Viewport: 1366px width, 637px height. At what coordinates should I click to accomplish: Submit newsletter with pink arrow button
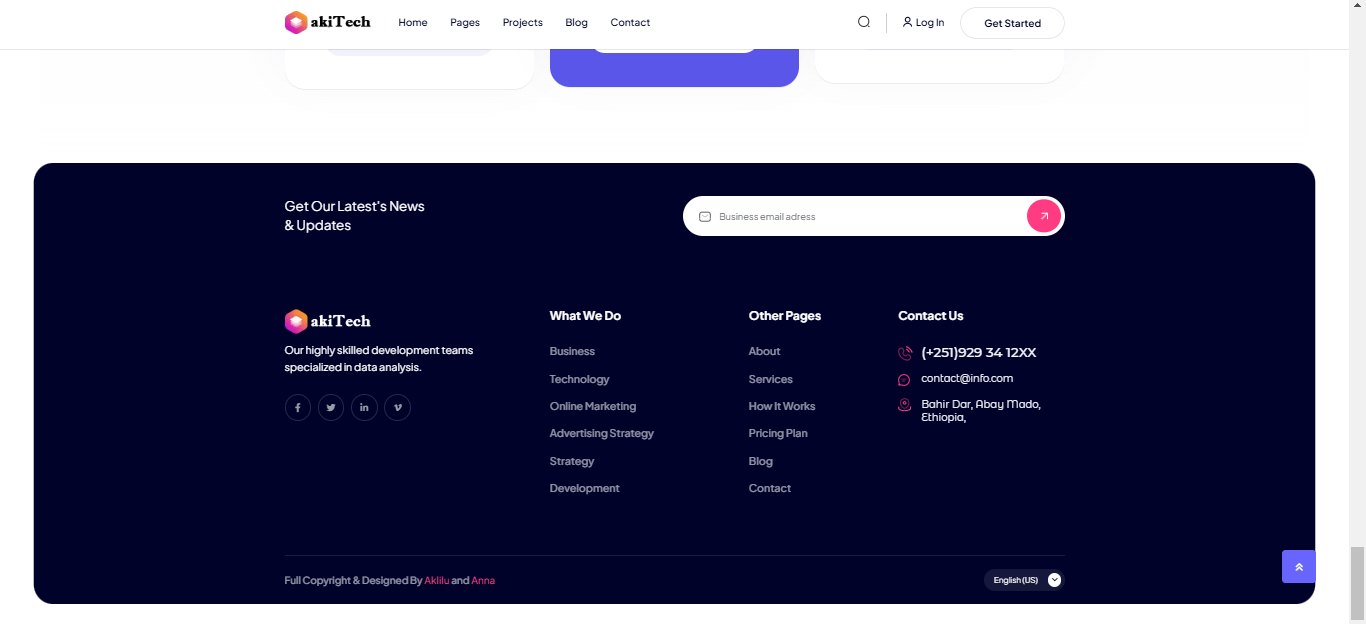point(1044,216)
